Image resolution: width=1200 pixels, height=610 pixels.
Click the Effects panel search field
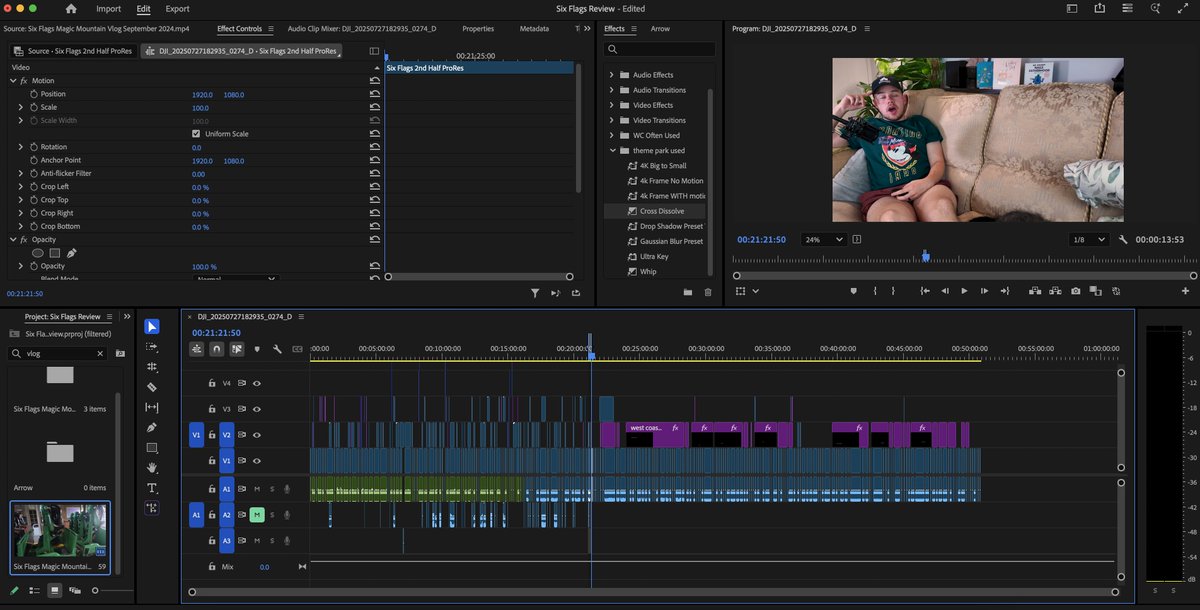pyautogui.click(x=660, y=49)
